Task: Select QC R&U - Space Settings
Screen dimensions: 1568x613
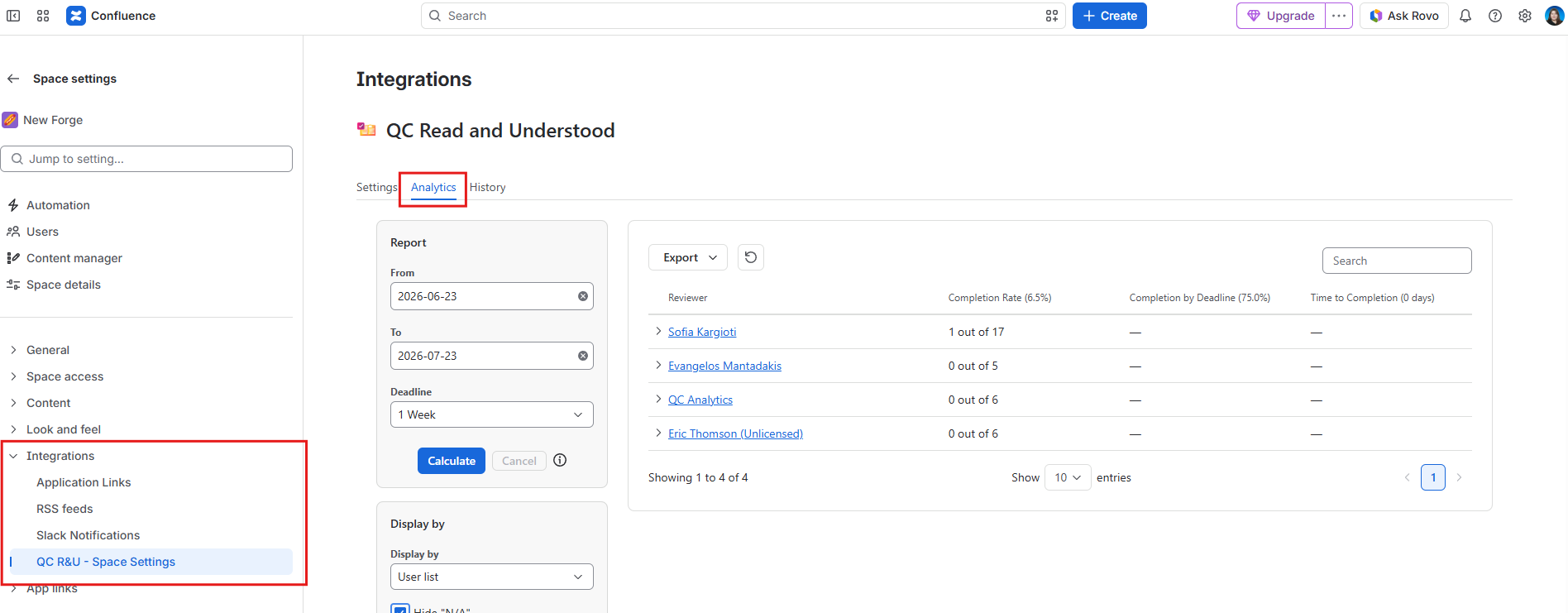Action: [x=151, y=562]
